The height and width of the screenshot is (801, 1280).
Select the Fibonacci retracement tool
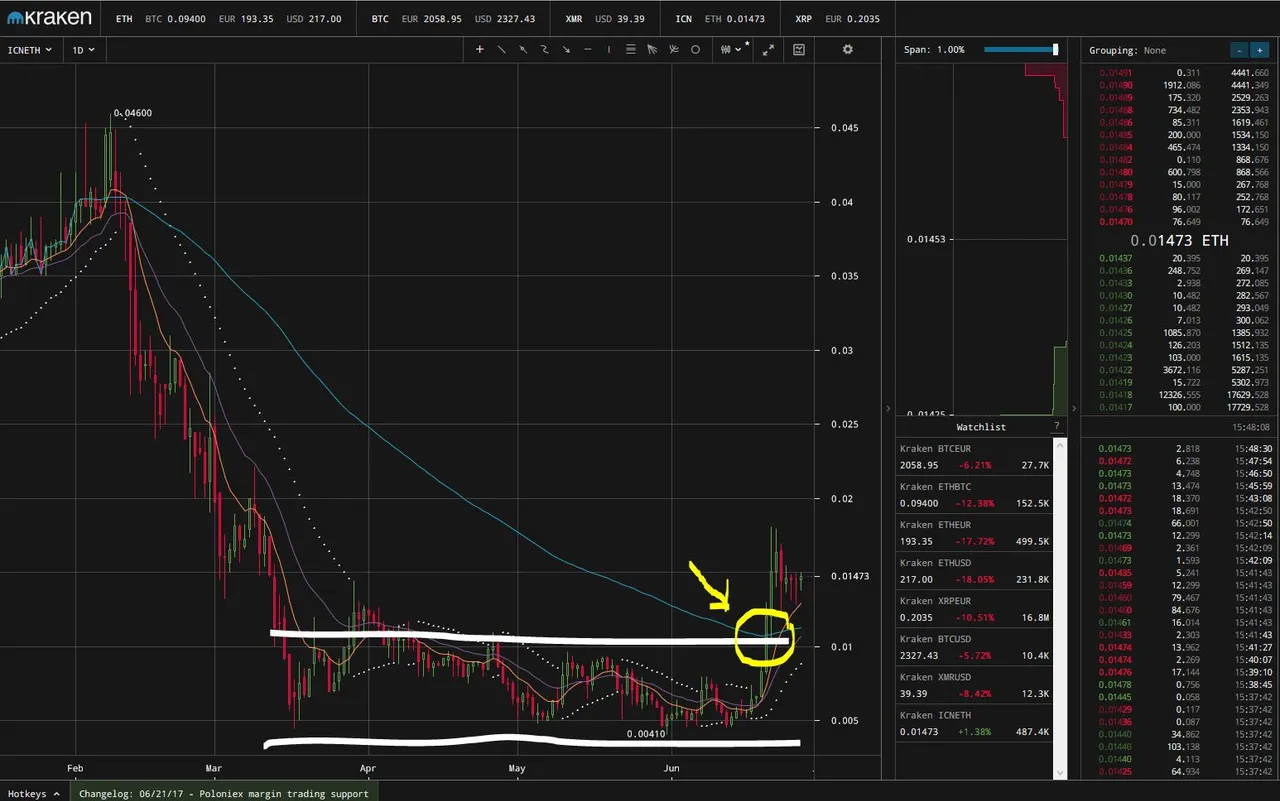pyautogui.click(x=630, y=49)
